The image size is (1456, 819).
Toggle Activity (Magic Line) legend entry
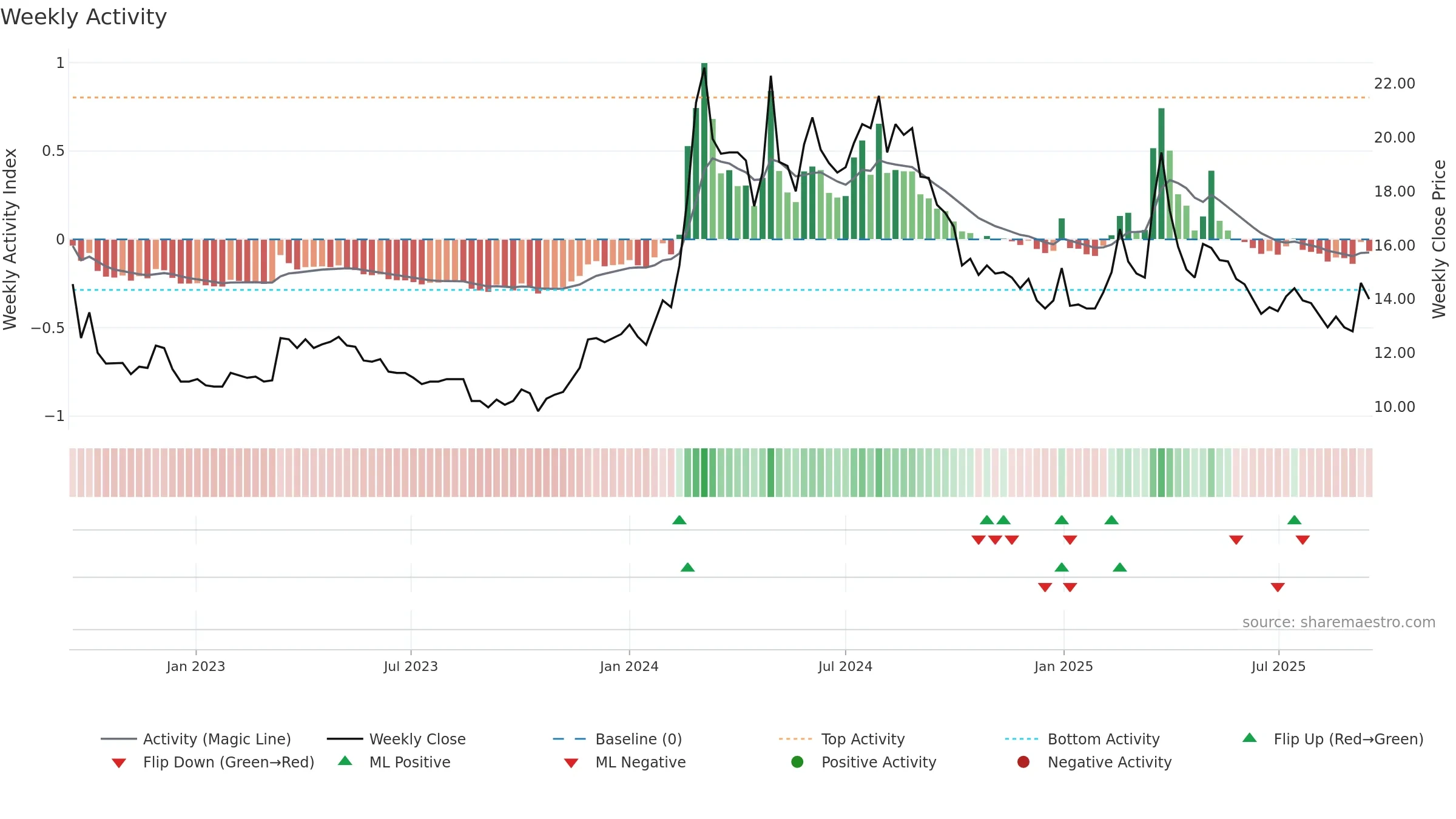(x=196, y=739)
